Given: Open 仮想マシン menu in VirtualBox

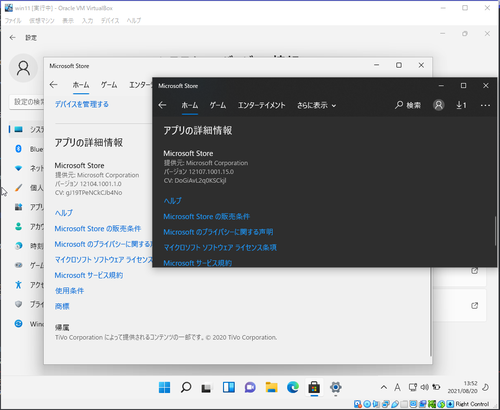Looking at the screenshot, I should pos(42,21).
